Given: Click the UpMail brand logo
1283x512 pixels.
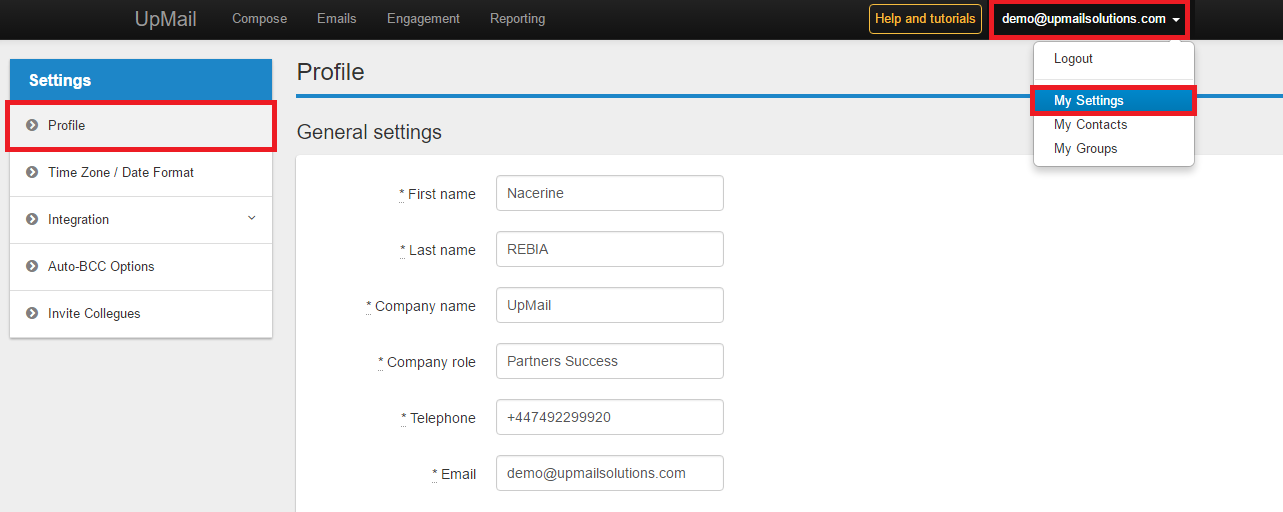Looking at the screenshot, I should (x=165, y=19).
